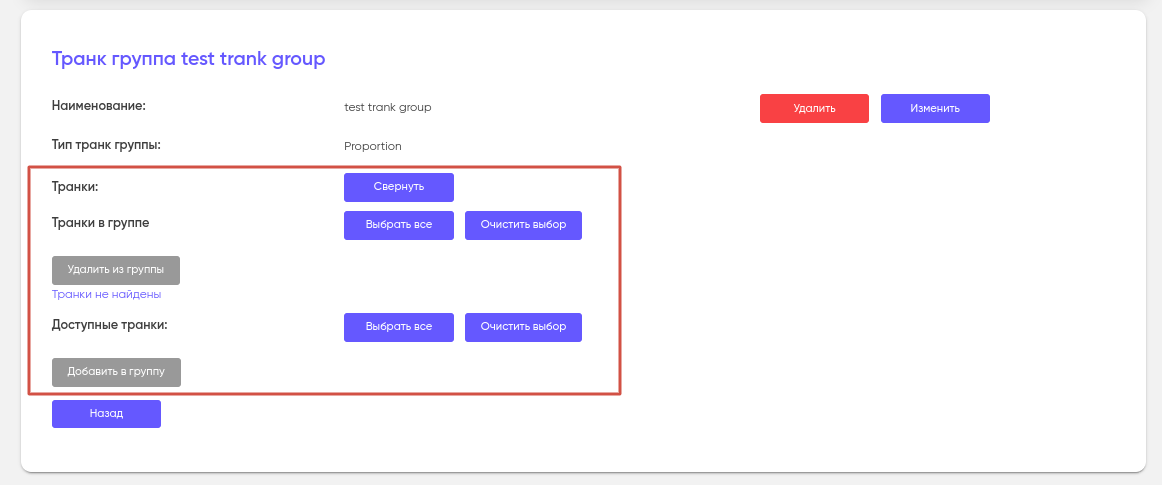Select all under Транки в группе
This screenshot has height=485, width=1162.
point(399,225)
